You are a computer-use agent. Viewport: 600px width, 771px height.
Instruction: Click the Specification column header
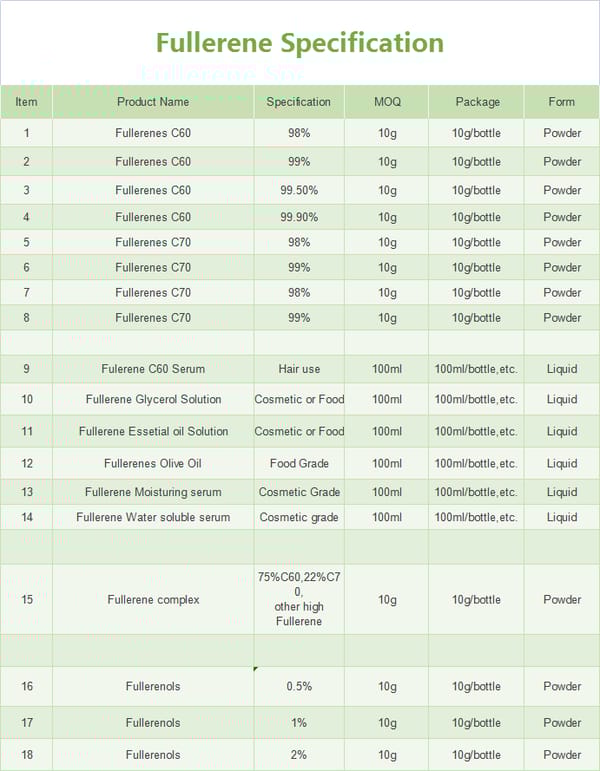coord(298,102)
